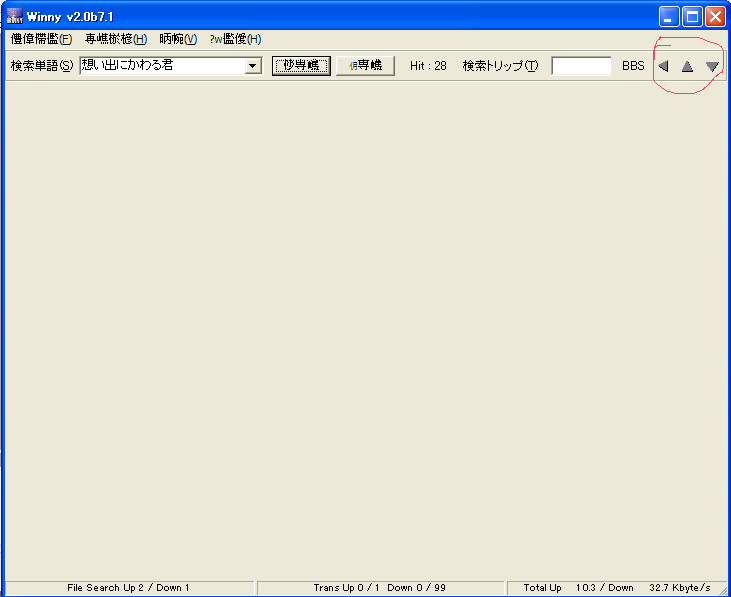Click into the search word text field
731x597 pixels.
162,66
